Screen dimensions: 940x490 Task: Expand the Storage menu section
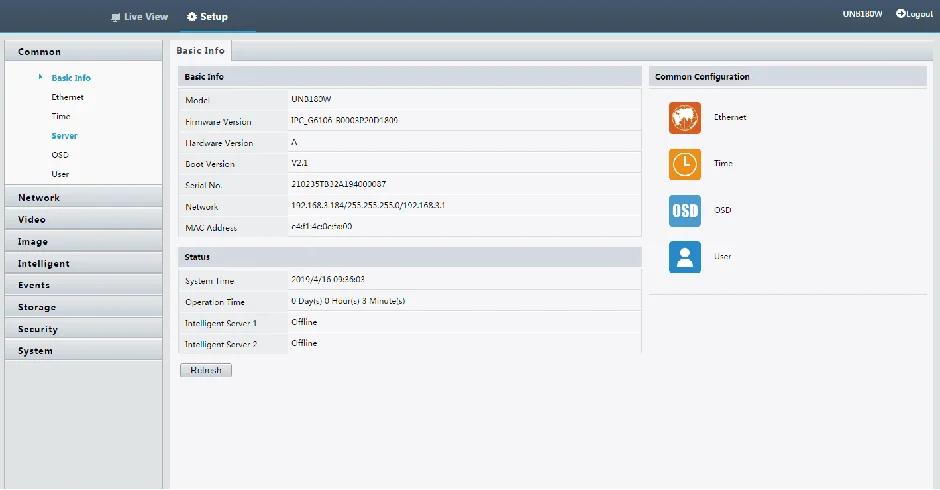[x=83, y=307]
